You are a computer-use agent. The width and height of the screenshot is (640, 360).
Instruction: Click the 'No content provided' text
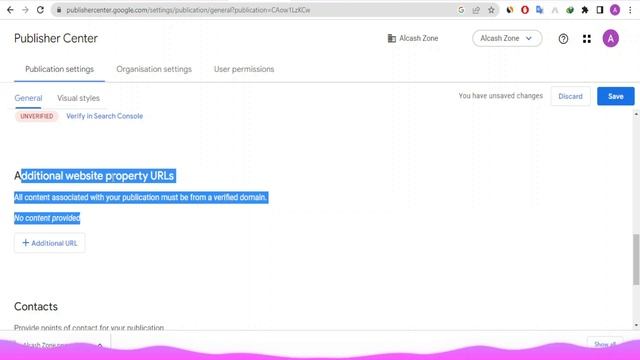[47, 218]
